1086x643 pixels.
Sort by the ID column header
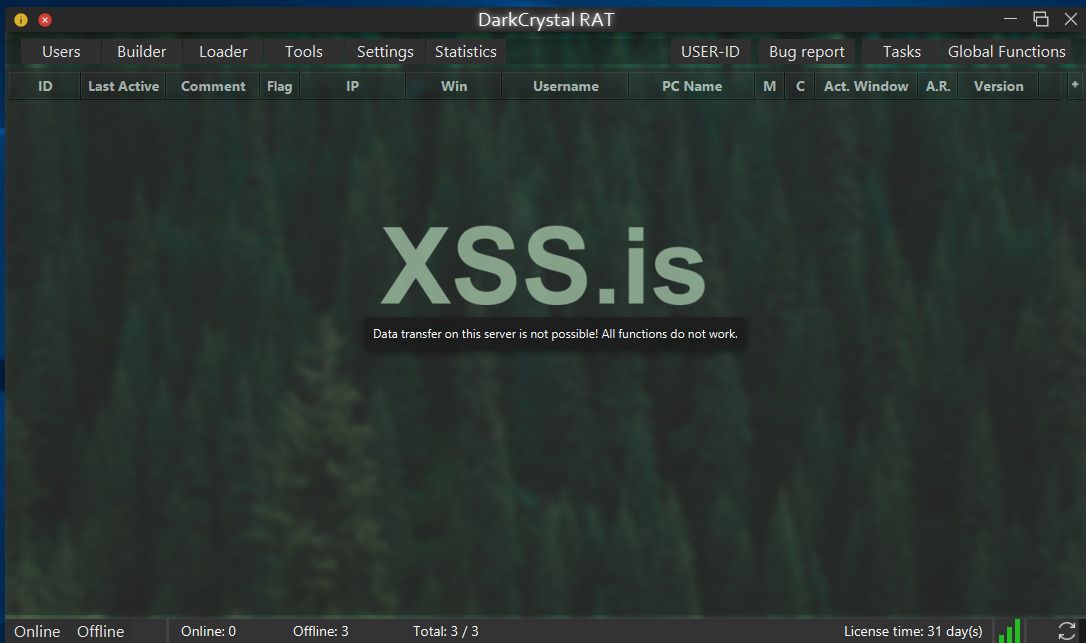(45, 86)
